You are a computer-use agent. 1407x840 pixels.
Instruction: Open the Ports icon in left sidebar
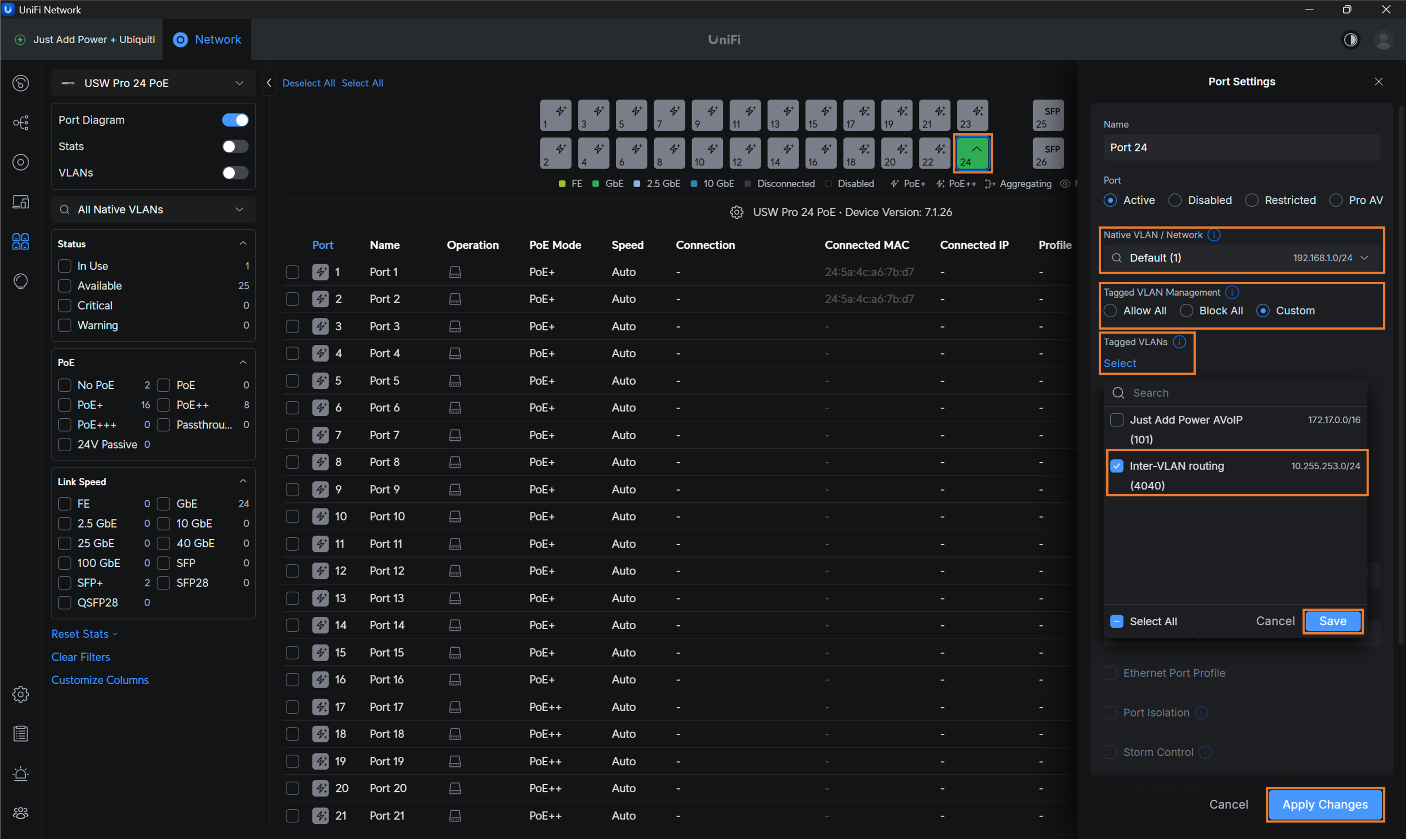[21, 242]
